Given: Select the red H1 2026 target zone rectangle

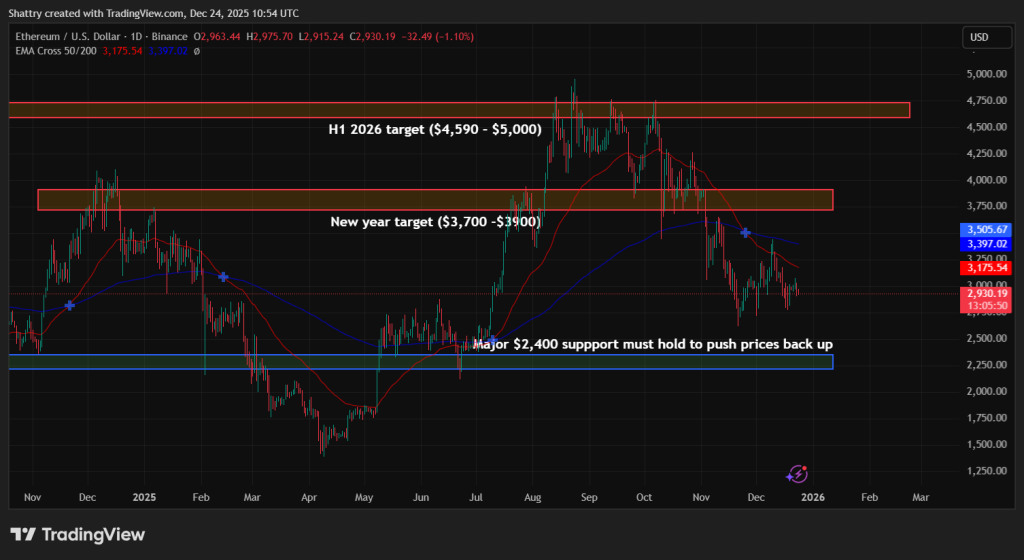Looking at the screenshot, I should point(459,110).
